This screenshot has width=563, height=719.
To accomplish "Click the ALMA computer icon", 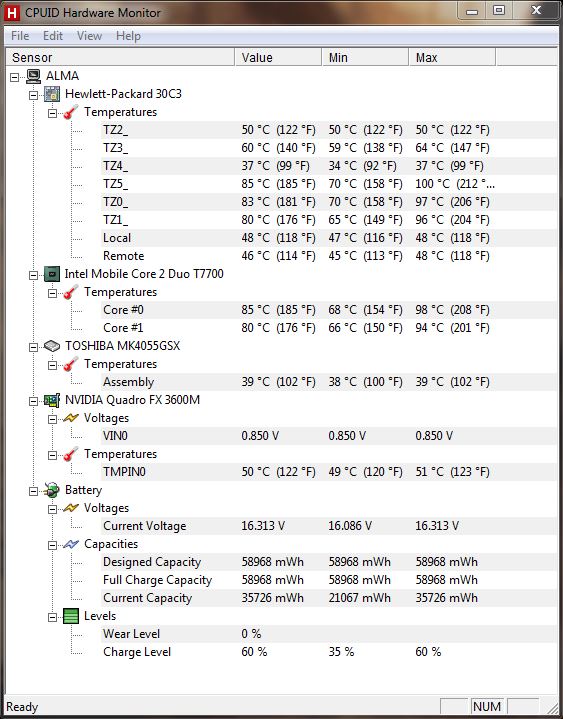I will 33,76.
